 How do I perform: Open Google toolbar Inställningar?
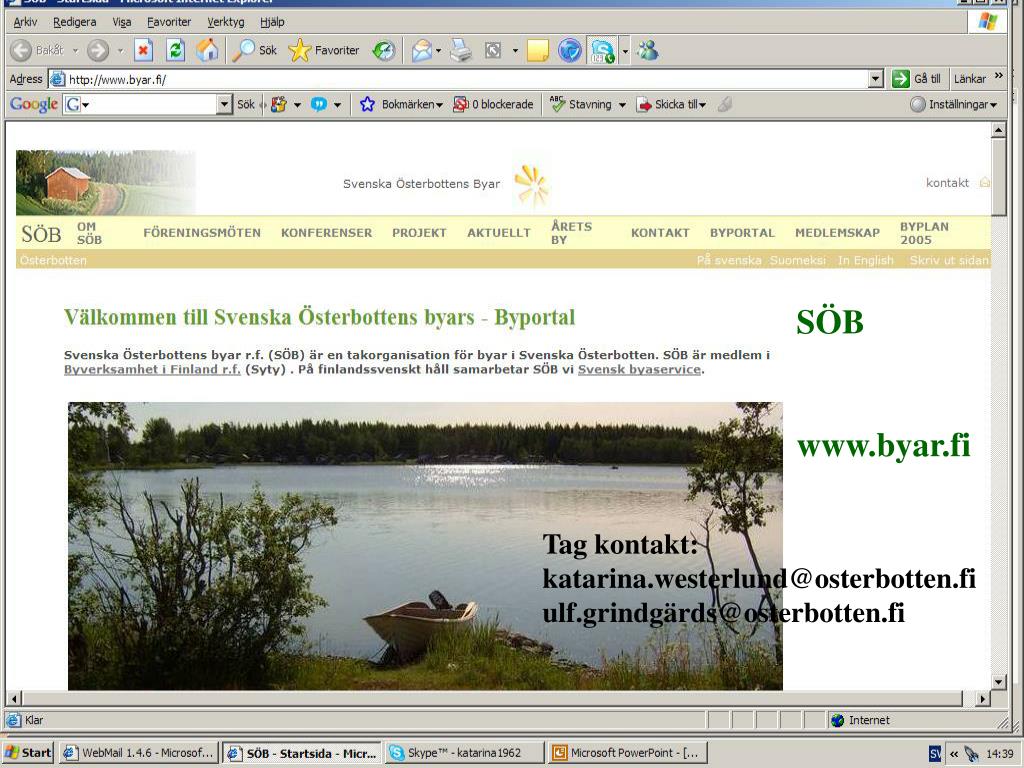953,104
